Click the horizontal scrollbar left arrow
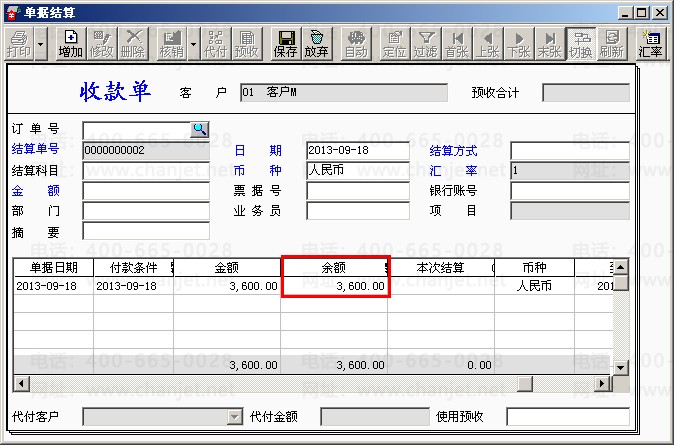This screenshot has width=674, height=445. point(21,383)
